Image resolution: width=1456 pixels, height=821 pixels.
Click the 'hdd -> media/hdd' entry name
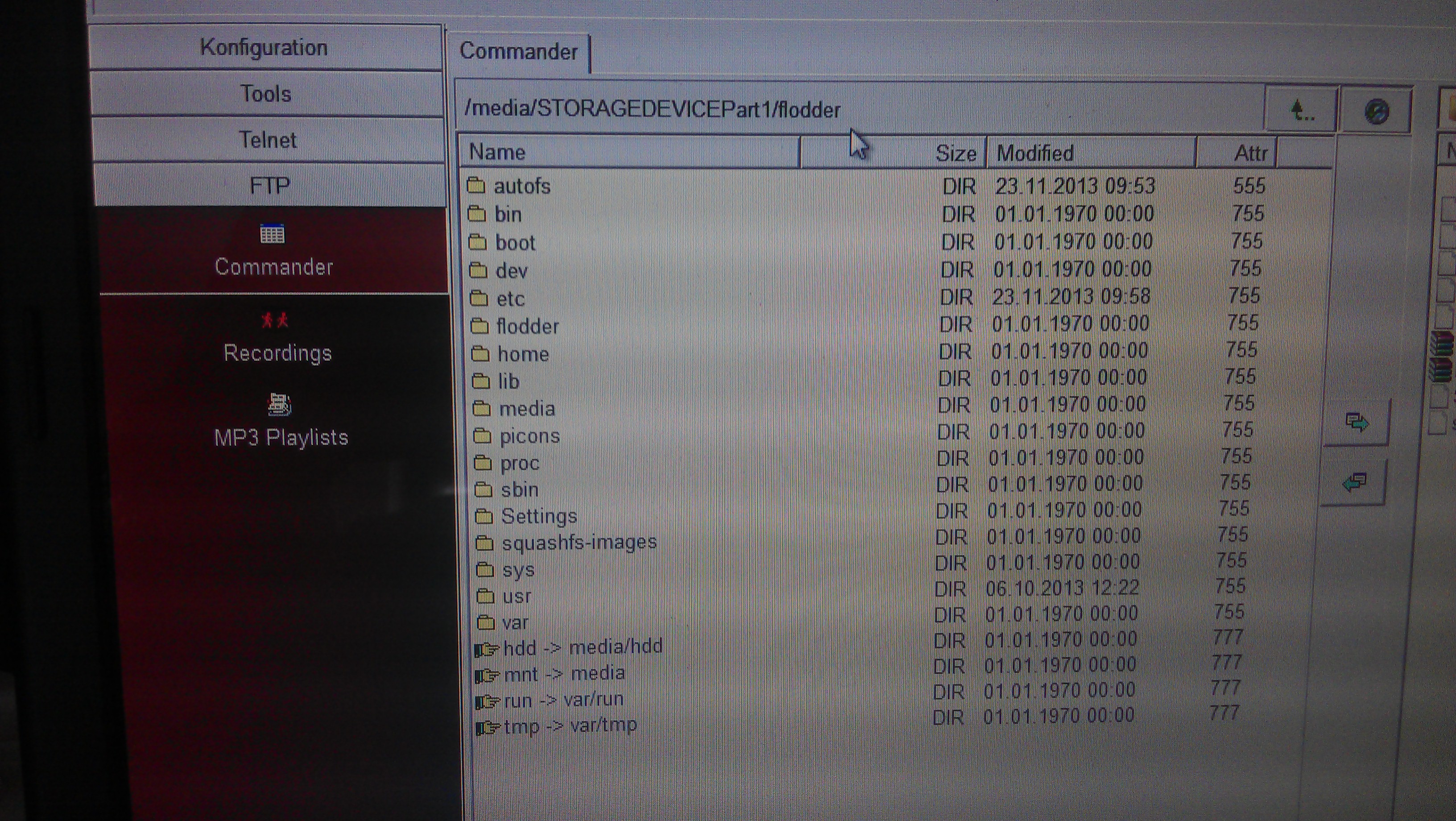(583, 647)
